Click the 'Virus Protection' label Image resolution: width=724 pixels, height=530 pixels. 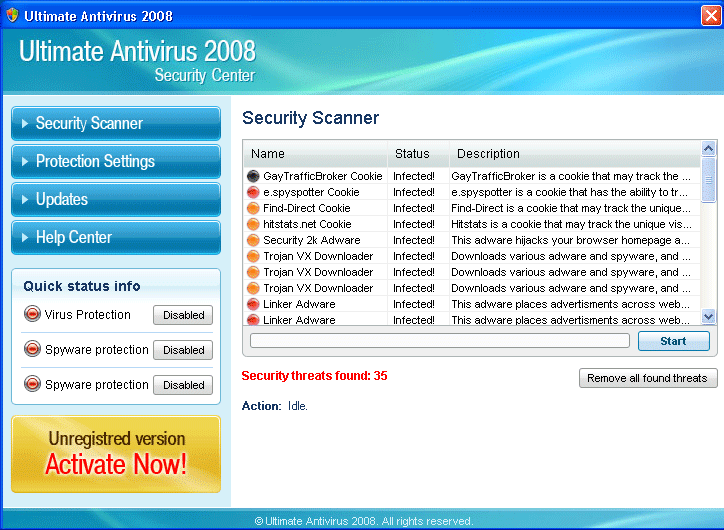click(x=88, y=314)
